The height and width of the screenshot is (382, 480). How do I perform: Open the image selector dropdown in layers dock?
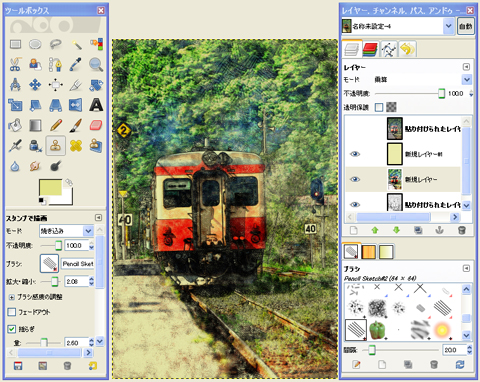click(449, 26)
